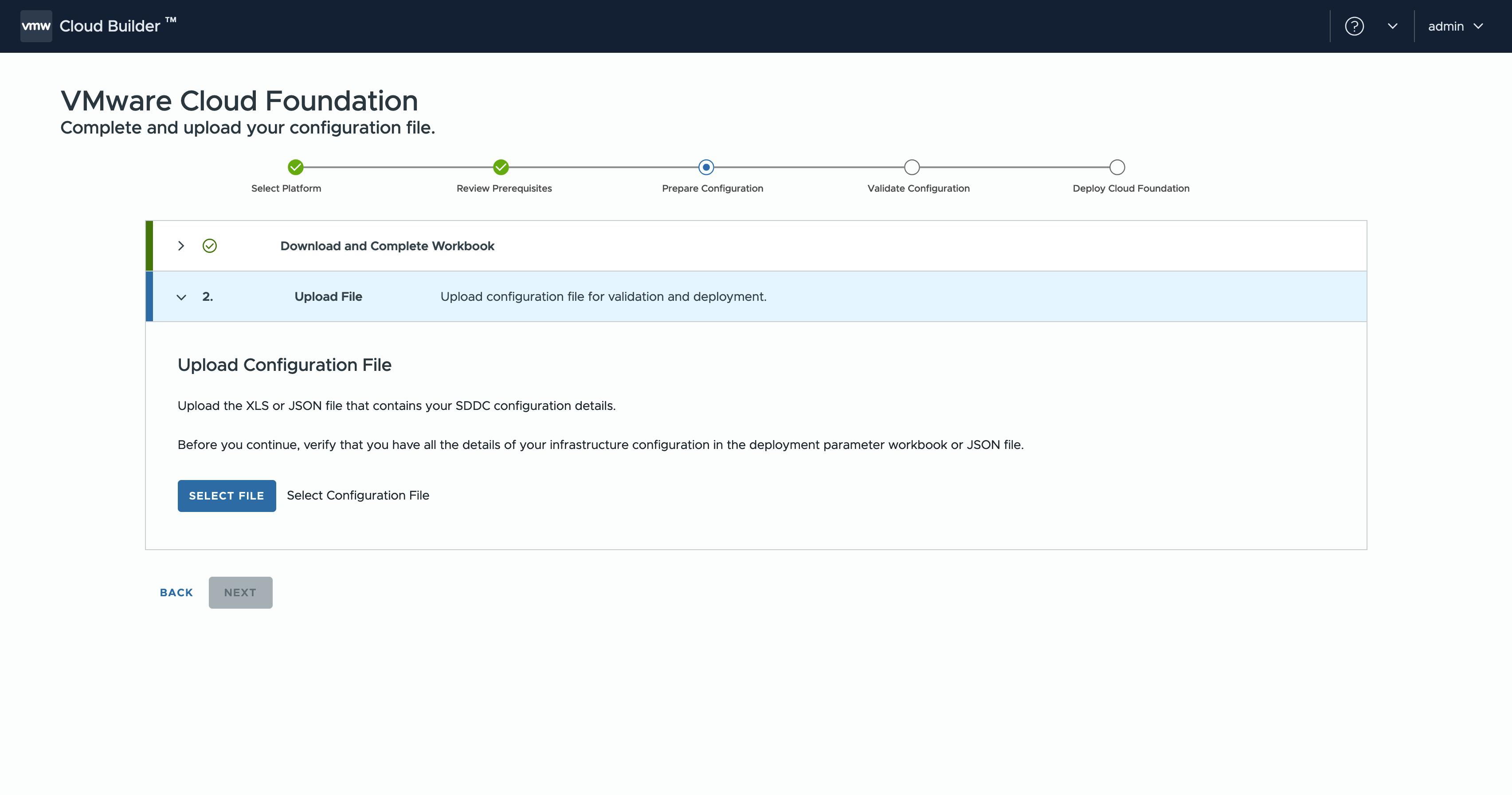Image resolution: width=1512 pixels, height=795 pixels.
Task: Click the Select Platform completed step checkmark
Action: 295,167
